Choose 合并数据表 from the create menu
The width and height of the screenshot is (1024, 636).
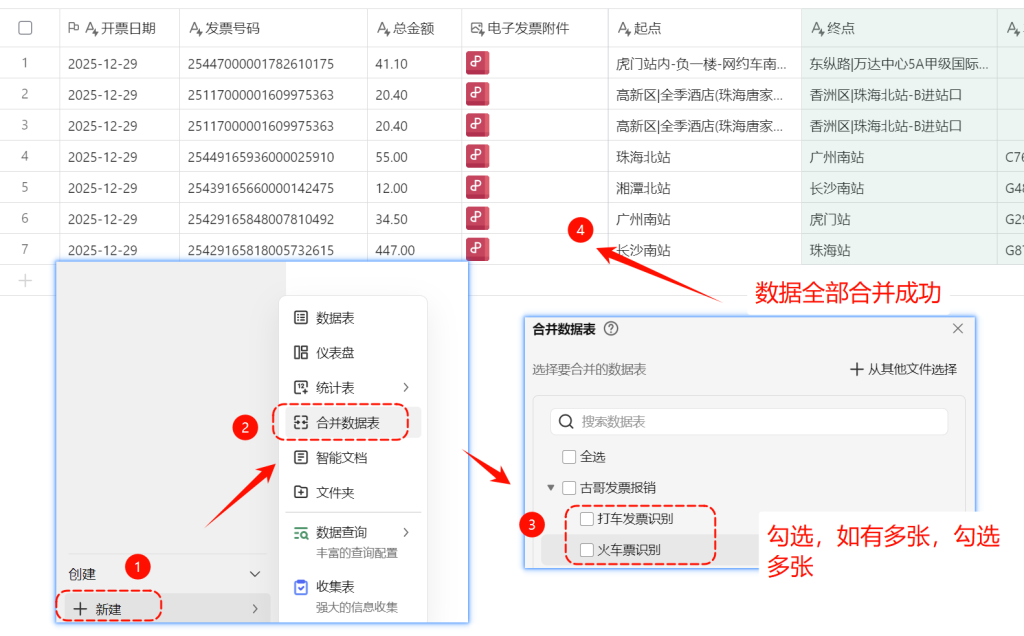click(x=353, y=422)
